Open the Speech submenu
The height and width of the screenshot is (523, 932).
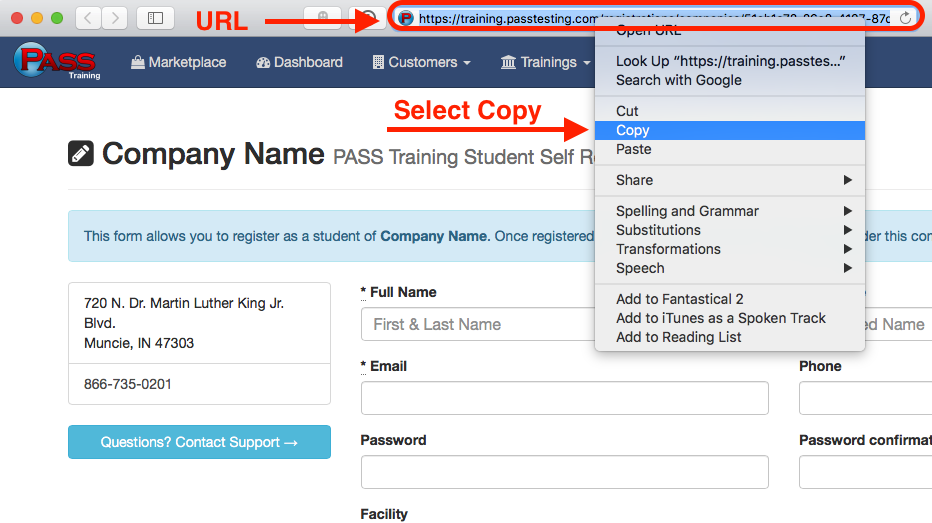coord(730,268)
